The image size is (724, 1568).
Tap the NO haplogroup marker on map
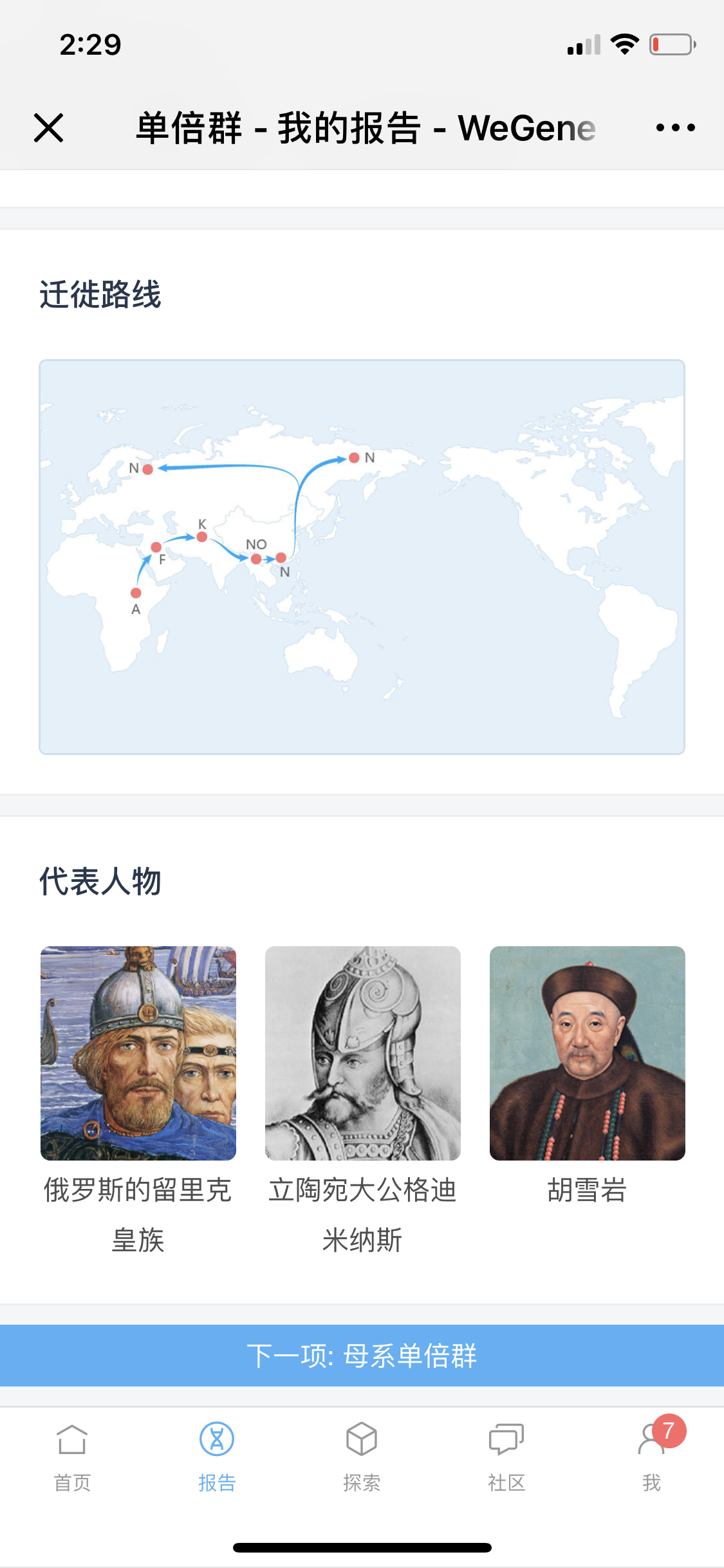tap(256, 559)
